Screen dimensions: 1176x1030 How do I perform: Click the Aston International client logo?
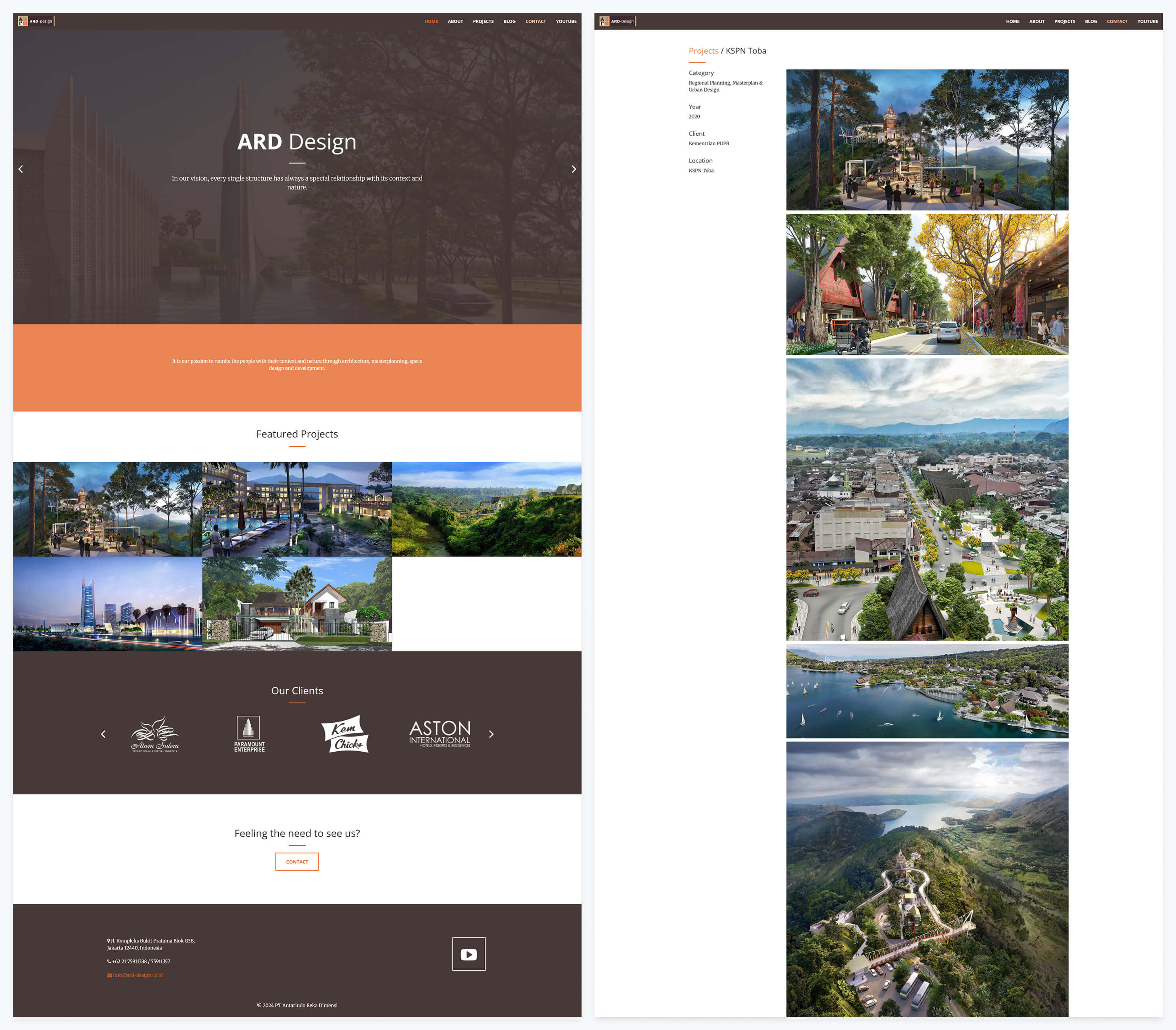(440, 734)
